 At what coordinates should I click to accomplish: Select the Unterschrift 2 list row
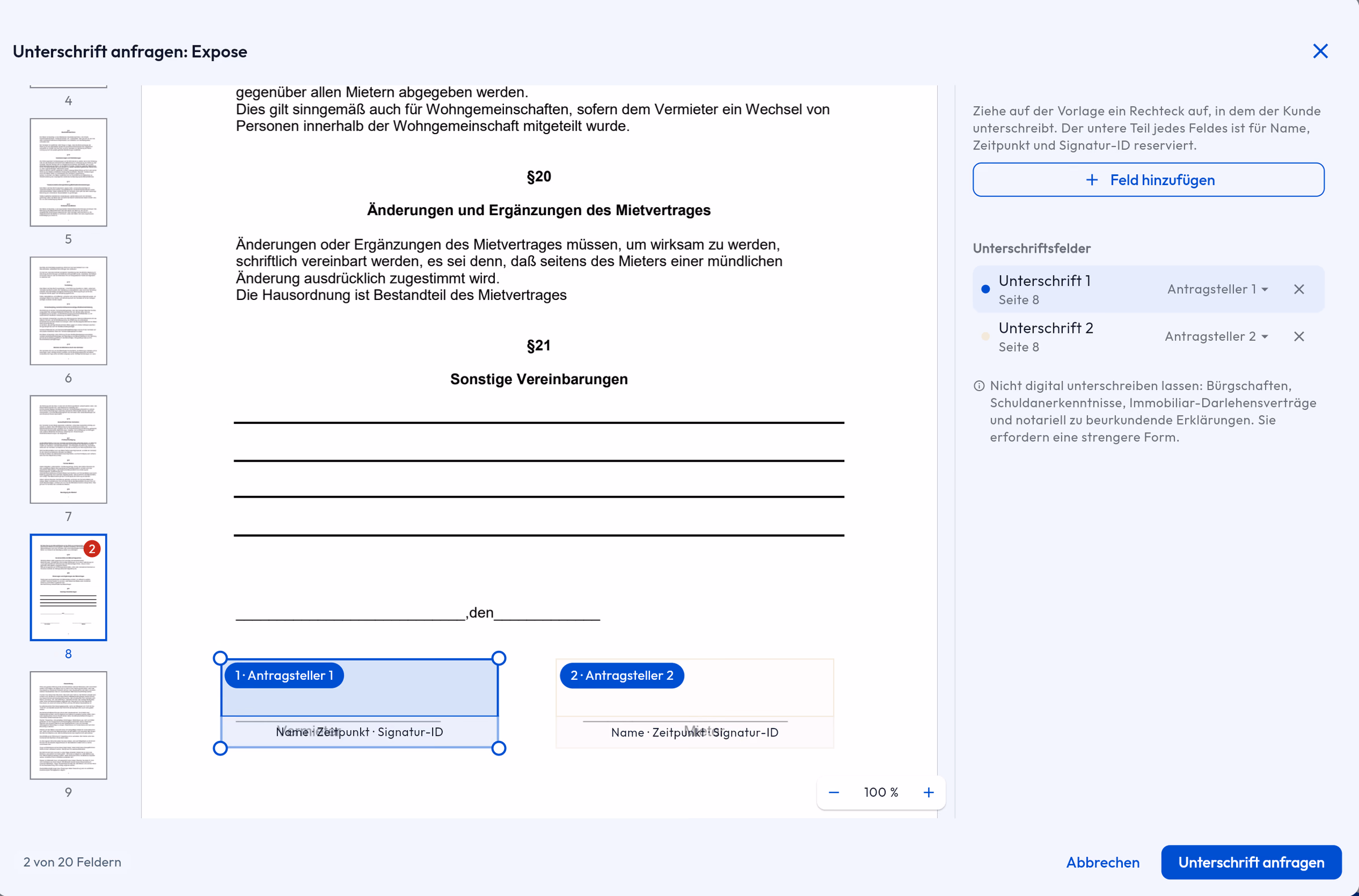pyautogui.click(x=1148, y=337)
